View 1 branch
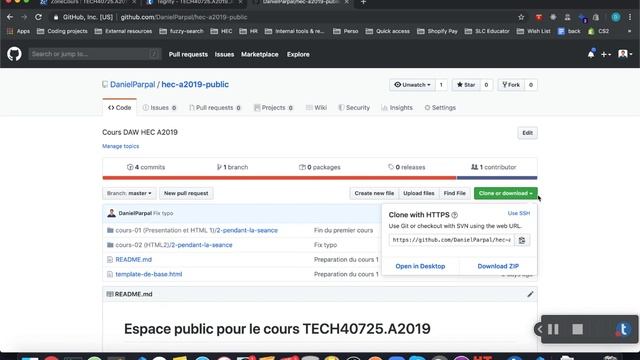 tap(232, 167)
